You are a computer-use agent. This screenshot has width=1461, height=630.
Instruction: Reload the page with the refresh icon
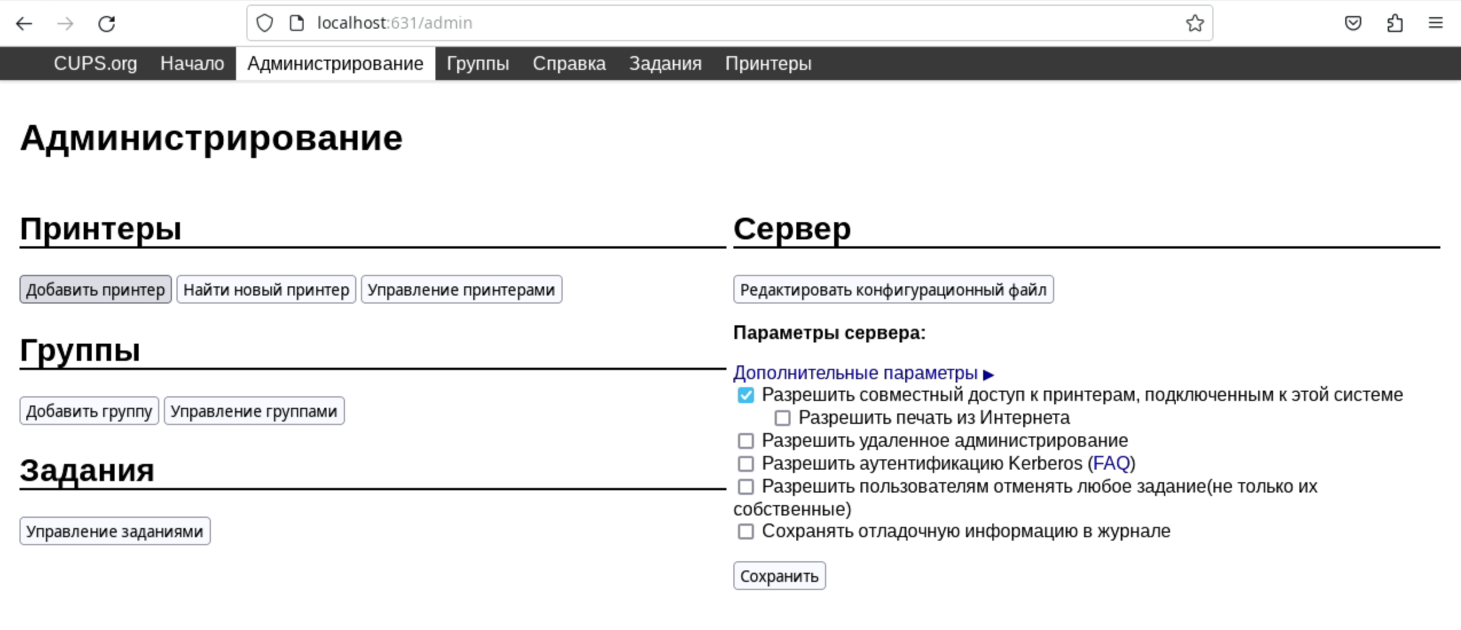107,23
